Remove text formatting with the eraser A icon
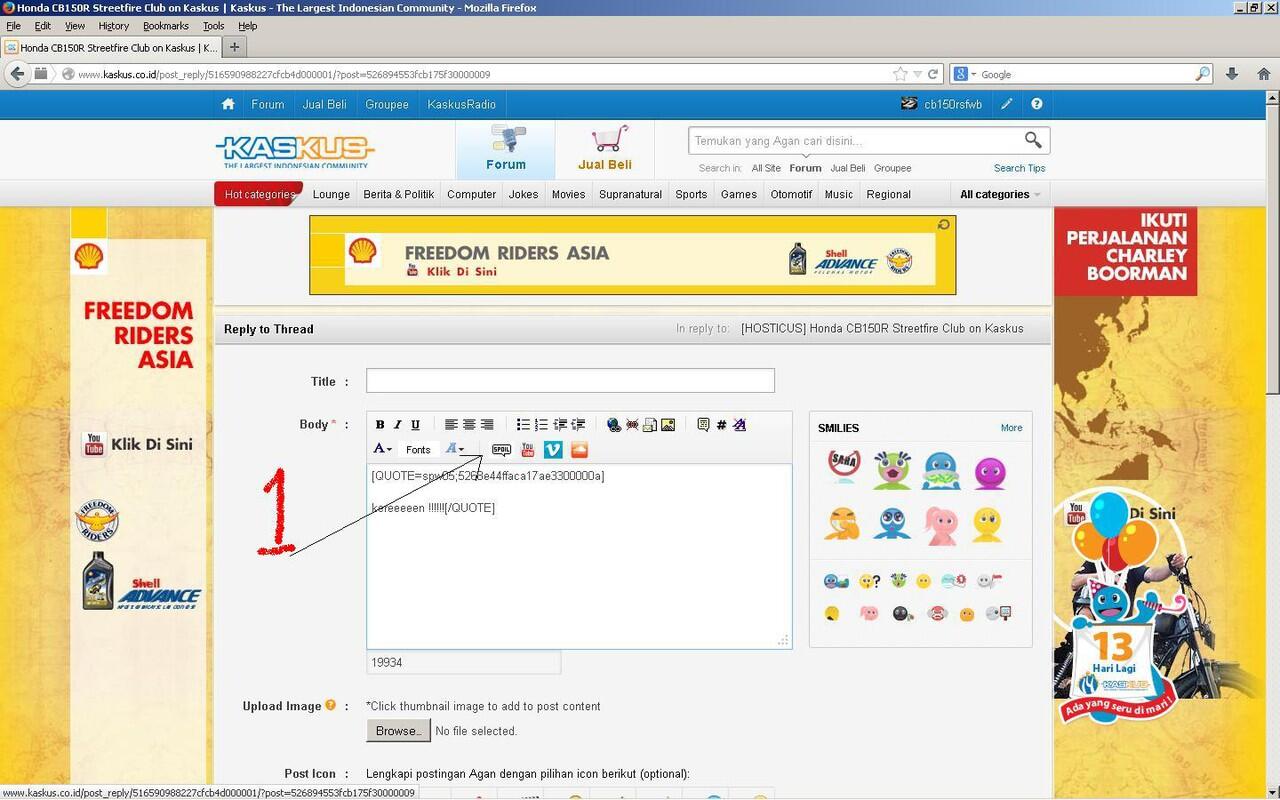Screen dimensions: 1280x800 pos(739,425)
